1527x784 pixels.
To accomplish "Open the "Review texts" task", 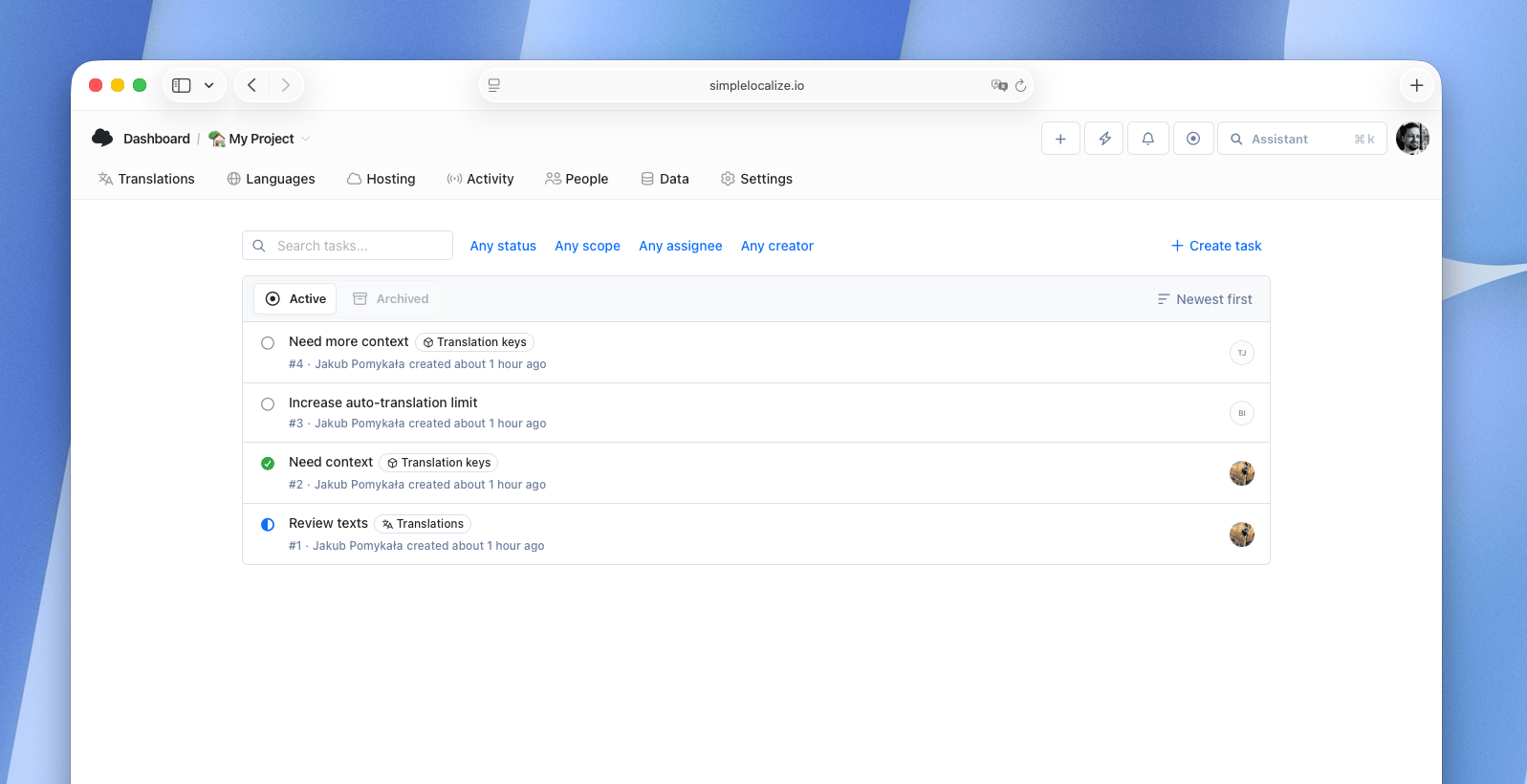I will point(328,523).
